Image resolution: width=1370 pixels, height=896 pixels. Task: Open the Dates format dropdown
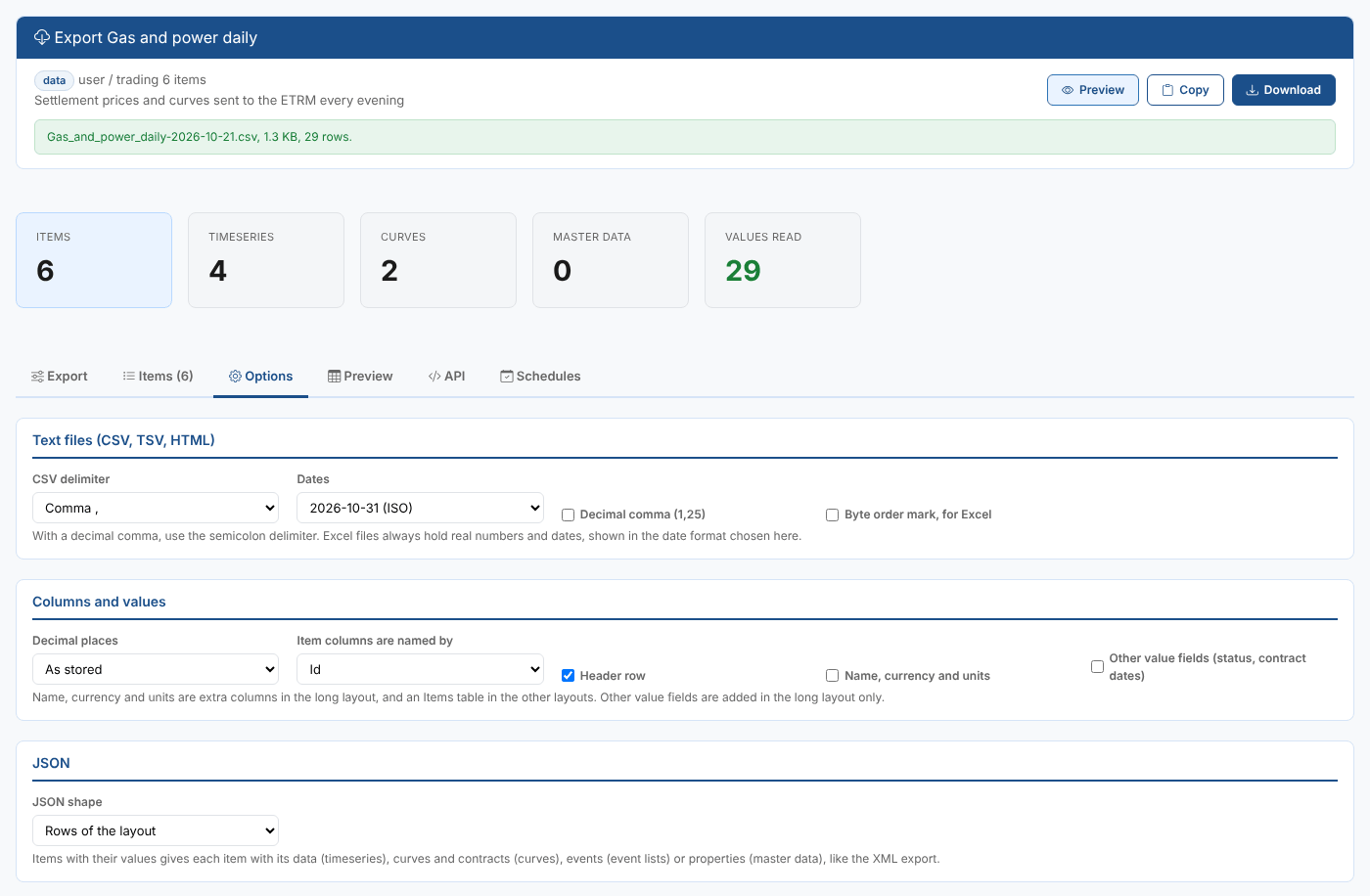tap(420, 508)
